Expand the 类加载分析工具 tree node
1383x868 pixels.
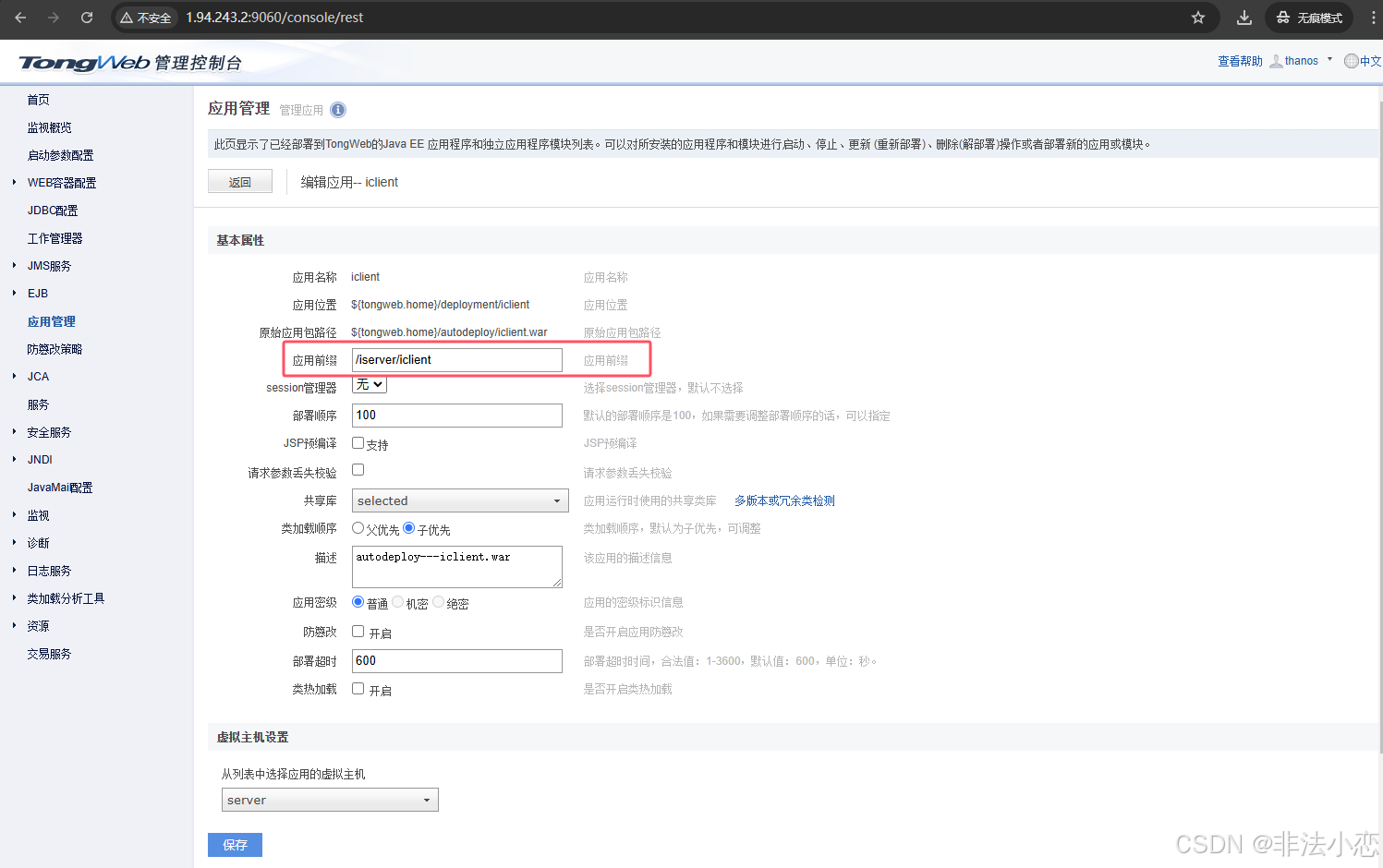coord(15,598)
